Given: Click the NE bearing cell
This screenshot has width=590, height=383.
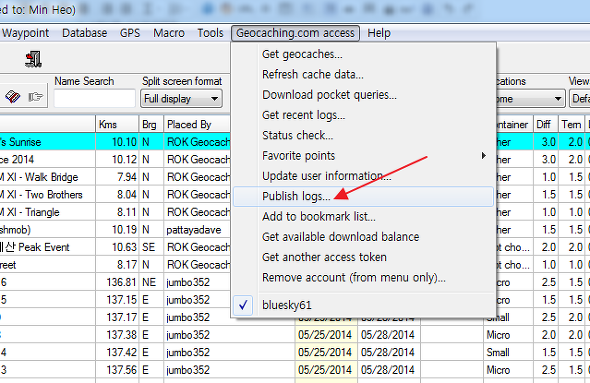Looking at the screenshot, I should (x=151, y=282).
